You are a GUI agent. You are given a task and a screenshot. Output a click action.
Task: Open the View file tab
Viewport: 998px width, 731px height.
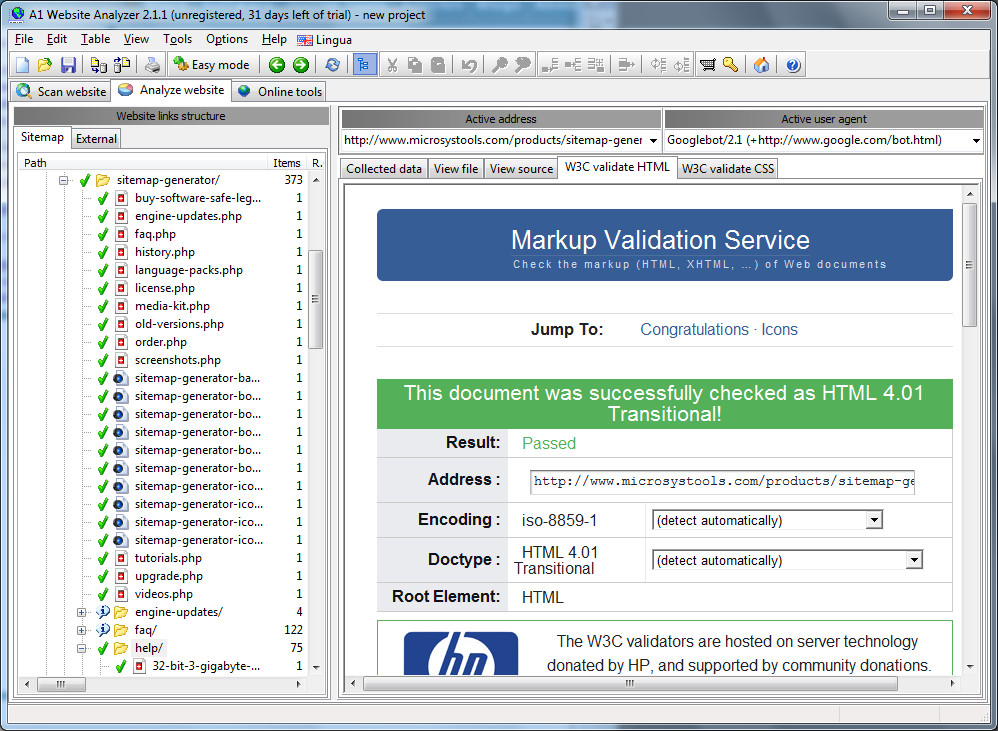point(456,169)
